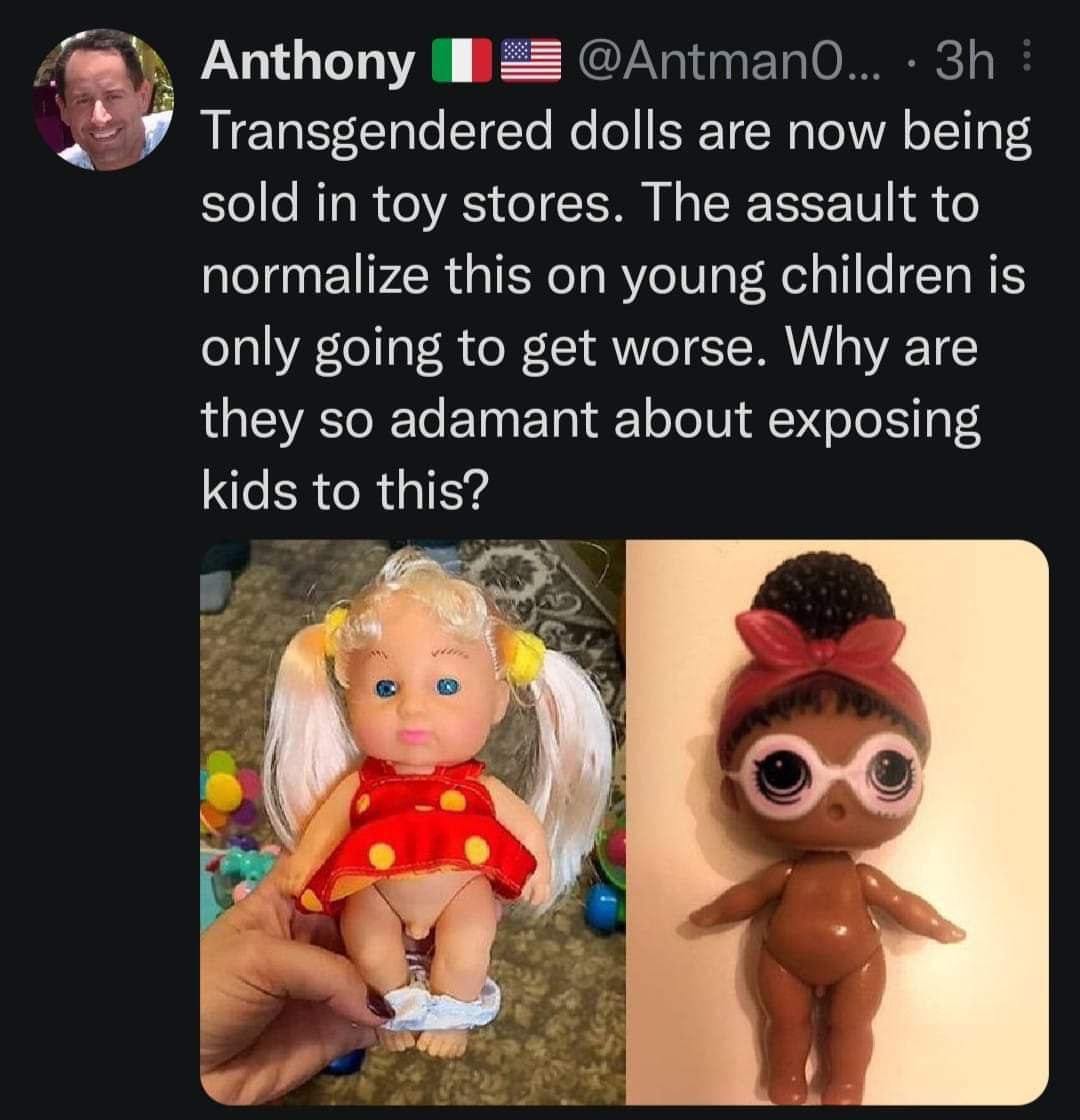This screenshot has width=1080, height=1120.
Task: Open the right photo of the doll with glasses
Action: pos(836,821)
